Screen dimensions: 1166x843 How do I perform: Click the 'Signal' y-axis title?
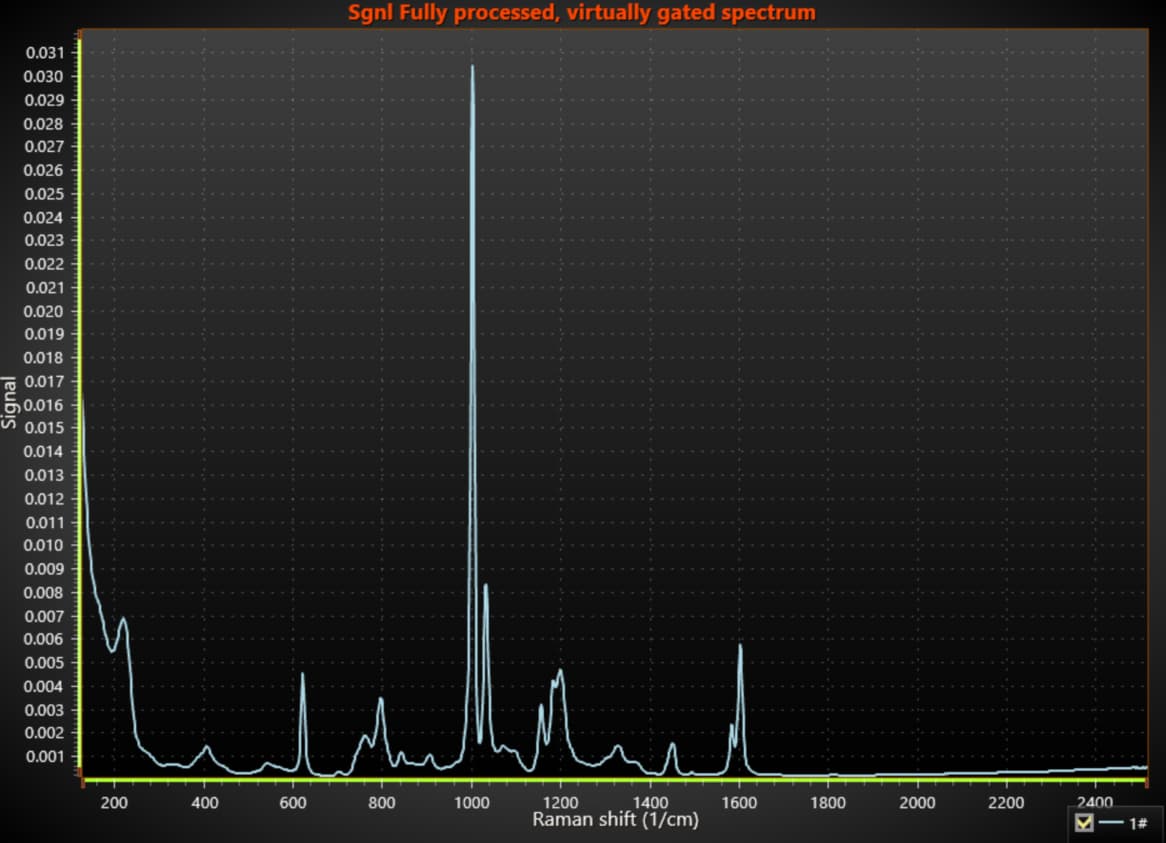[10, 402]
